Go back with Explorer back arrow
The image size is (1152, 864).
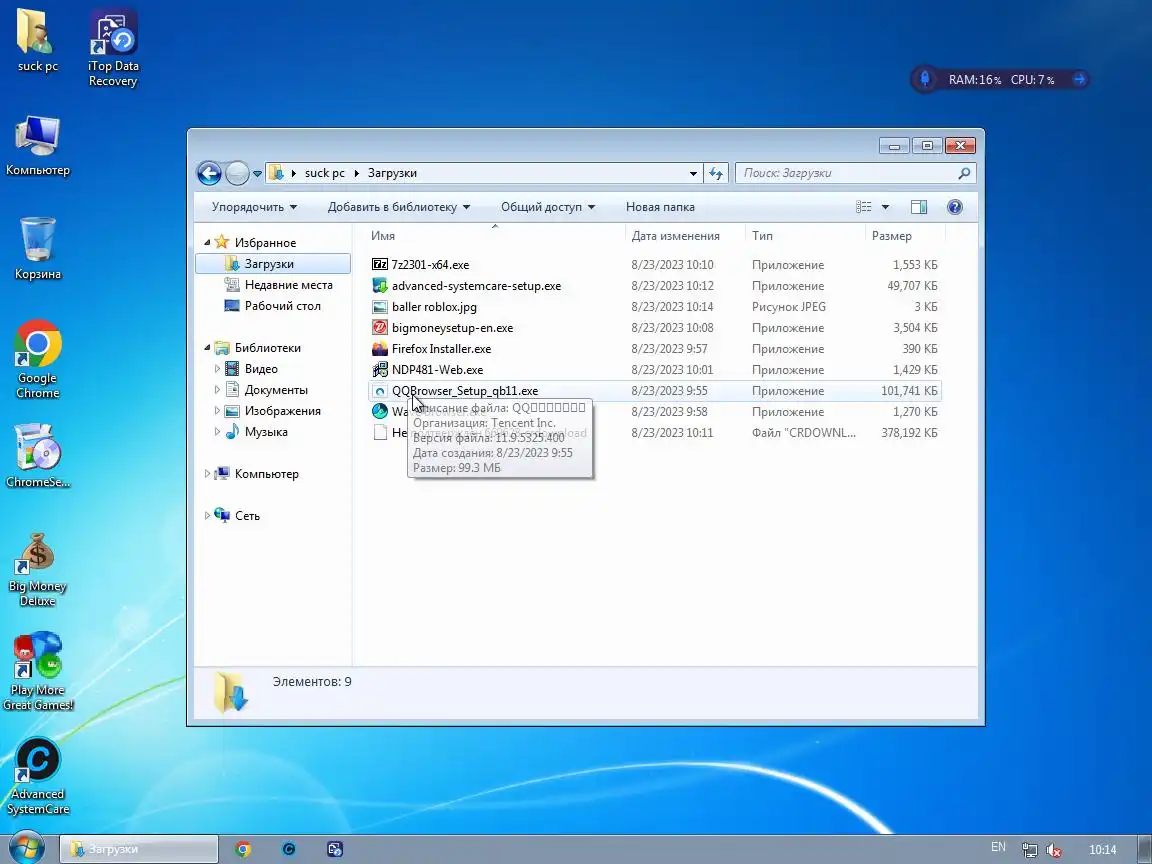click(209, 173)
